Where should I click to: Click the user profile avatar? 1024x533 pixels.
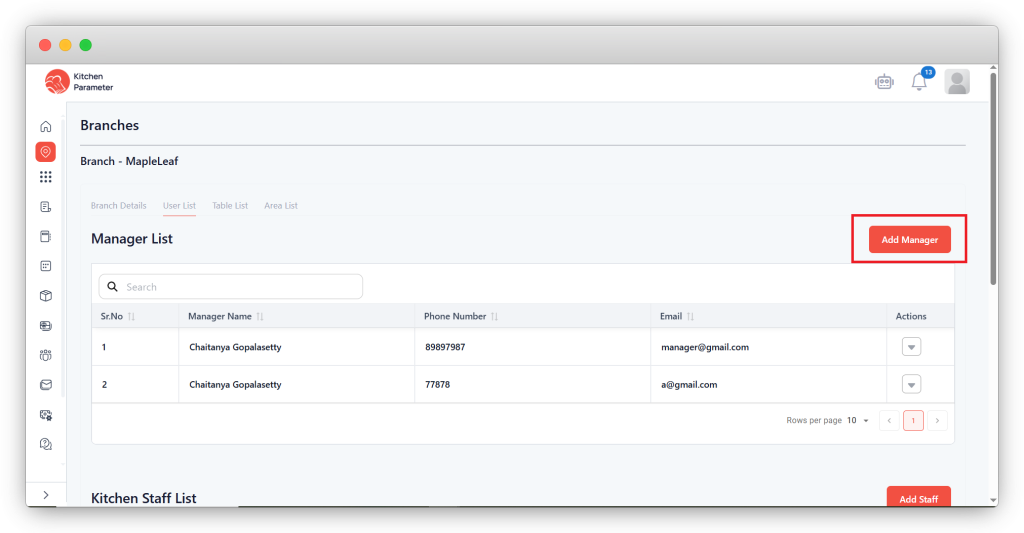(x=957, y=82)
